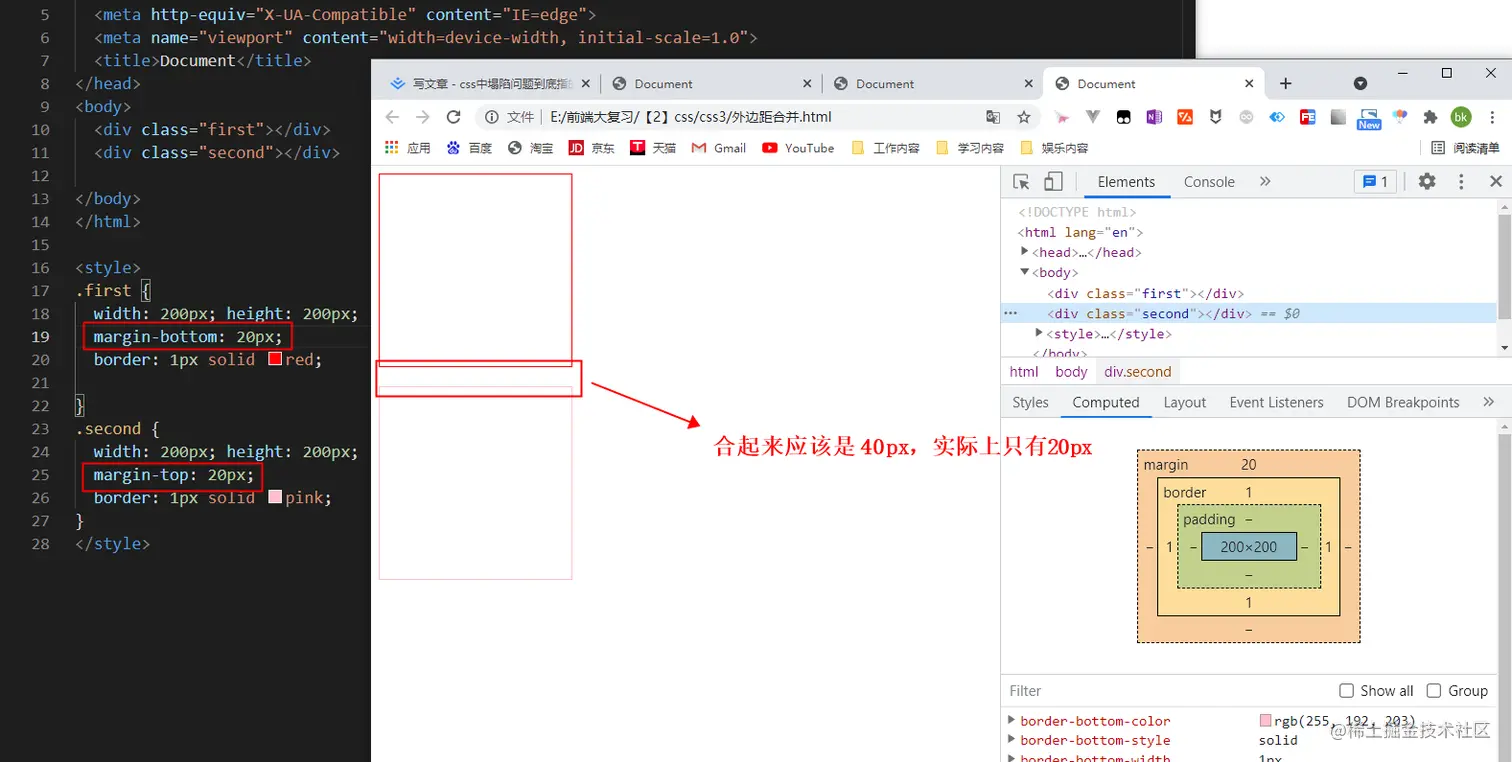Show more DevTools panels chevron
The image size is (1512, 762).
tap(1265, 182)
